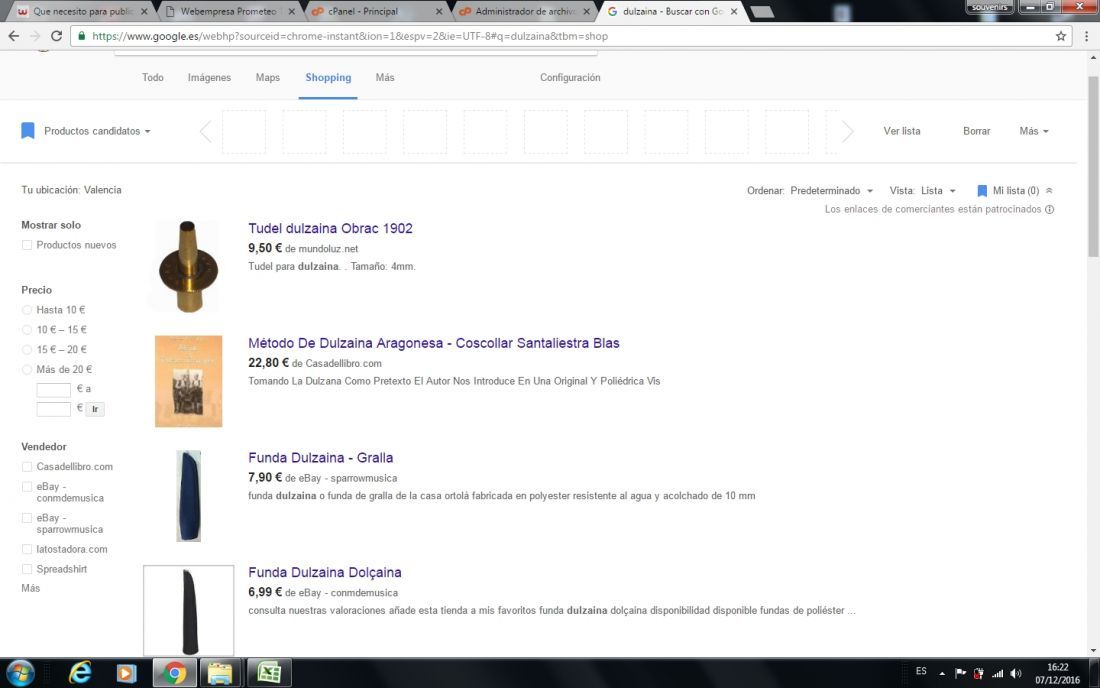
Task: Bookmark this page with the star icon
Action: pos(1061,36)
